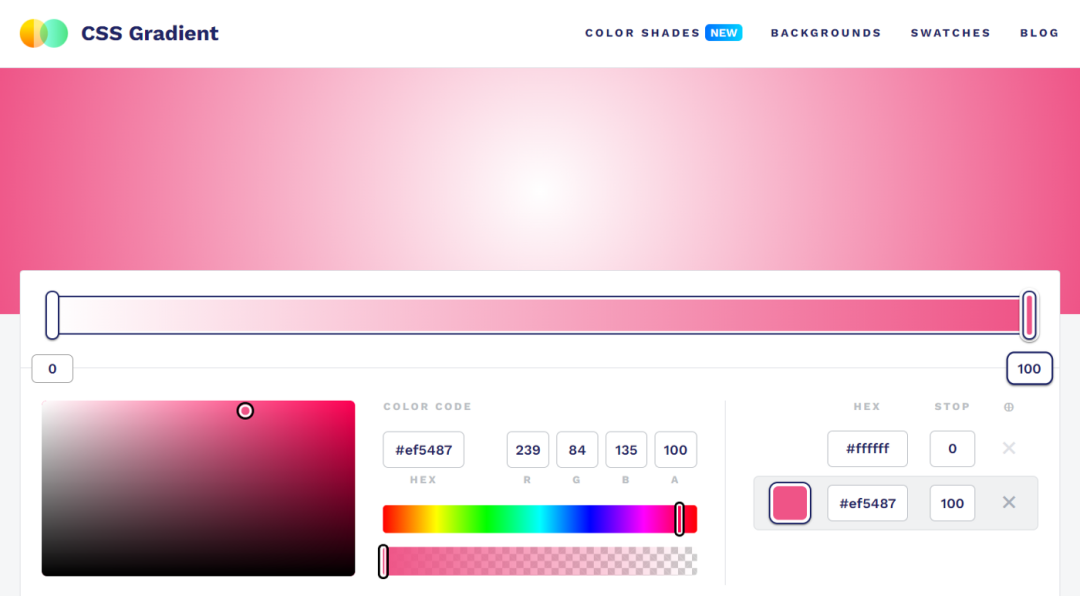1080x596 pixels.
Task: Set hue on the rainbow hue bar
Action: (540, 519)
